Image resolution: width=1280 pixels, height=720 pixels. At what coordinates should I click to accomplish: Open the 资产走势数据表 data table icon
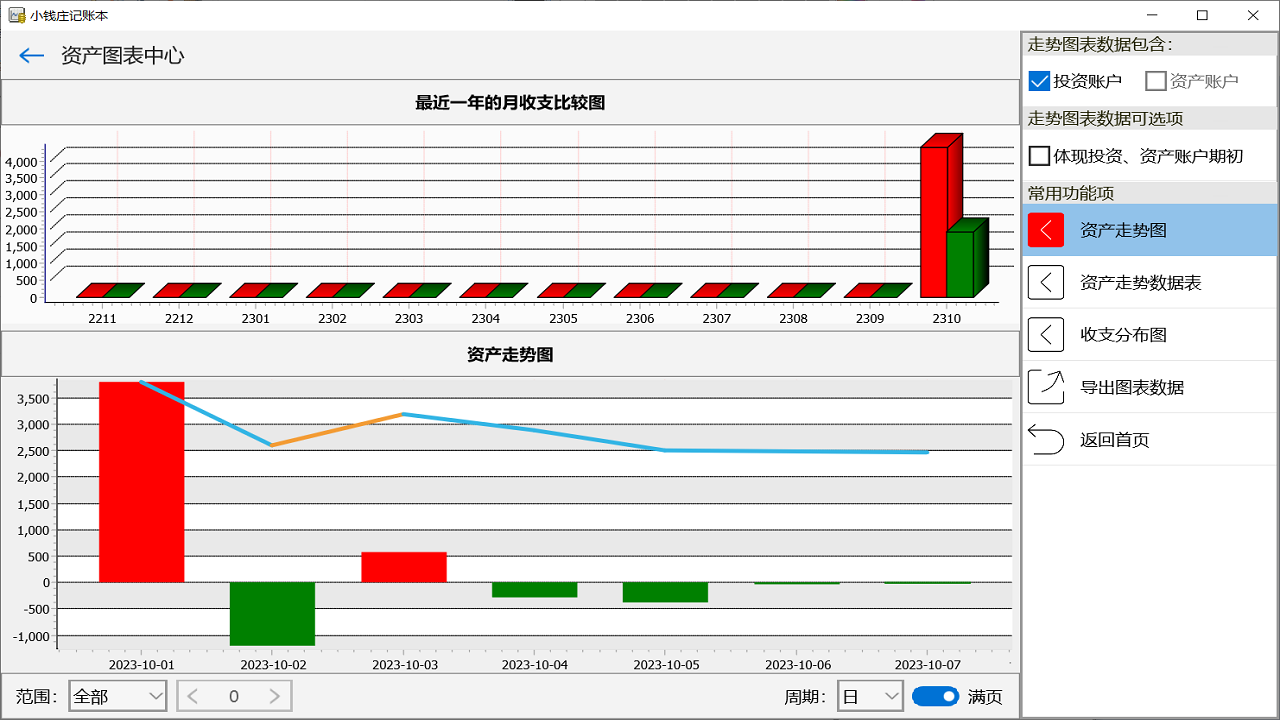(x=1045, y=281)
